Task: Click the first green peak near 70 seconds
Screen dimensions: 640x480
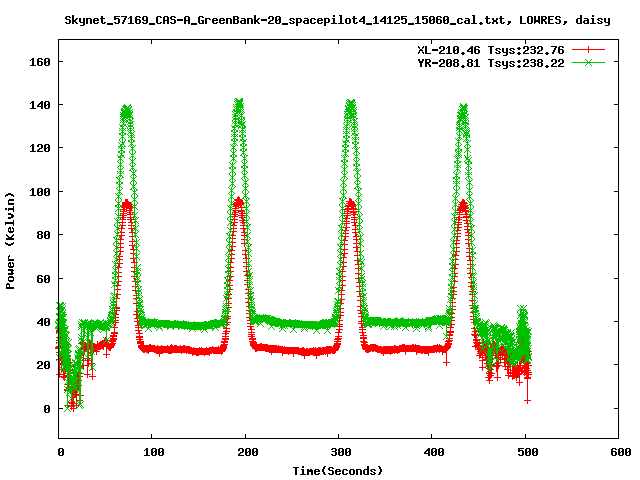Action: pos(127,111)
